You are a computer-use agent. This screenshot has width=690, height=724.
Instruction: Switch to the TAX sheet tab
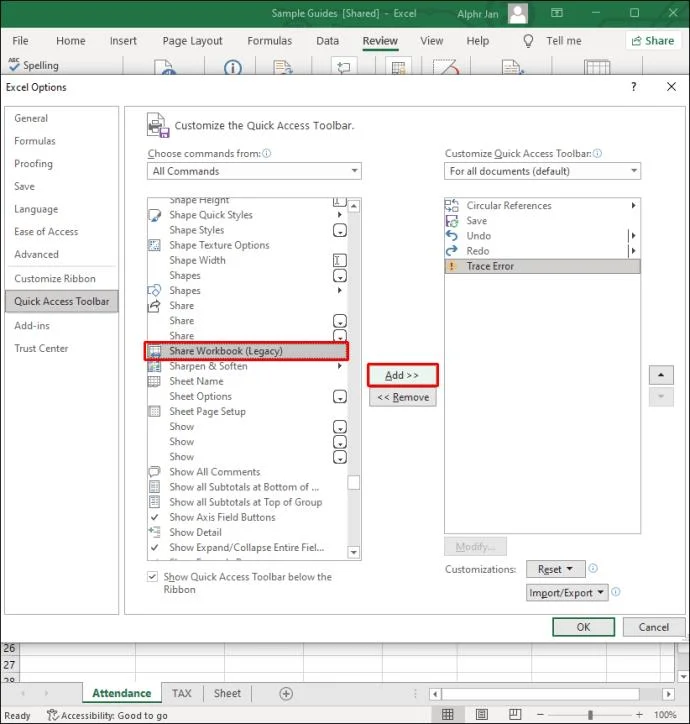click(182, 694)
